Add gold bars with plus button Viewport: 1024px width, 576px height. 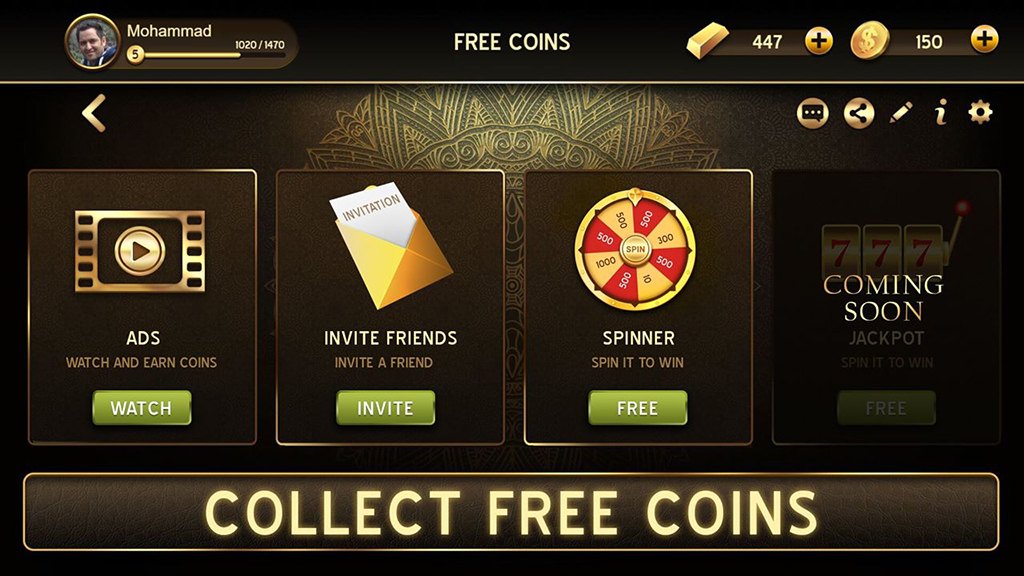[x=818, y=41]
